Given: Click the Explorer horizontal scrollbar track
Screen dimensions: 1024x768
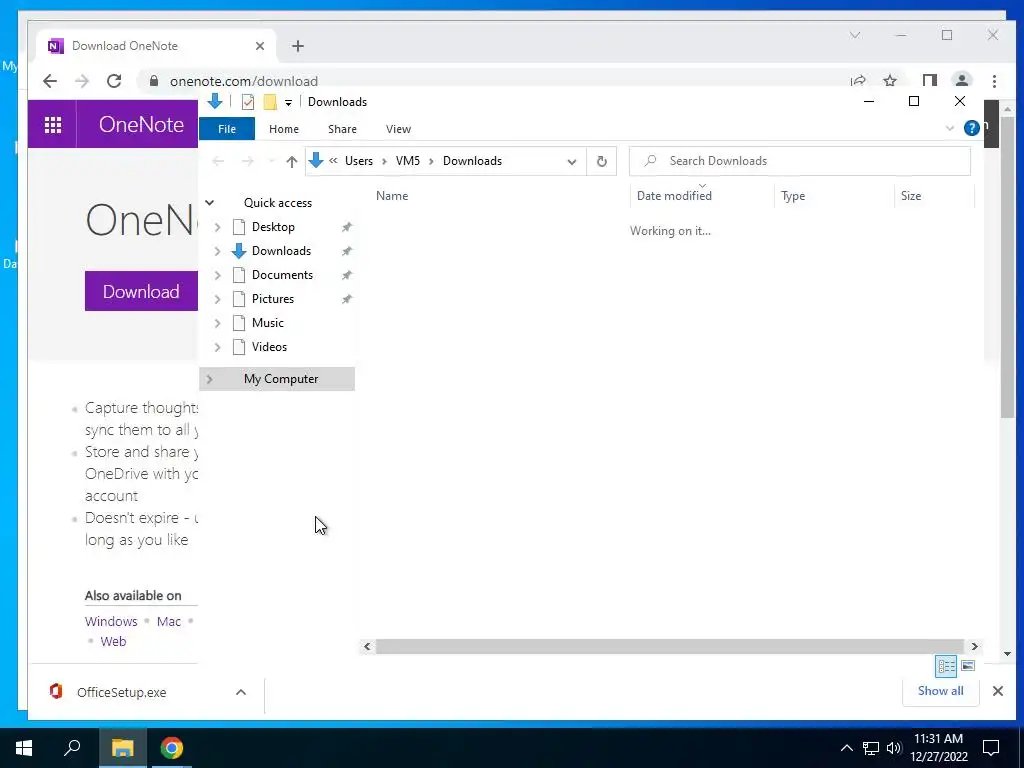Looking at the screenshot, I should (669, 647).
